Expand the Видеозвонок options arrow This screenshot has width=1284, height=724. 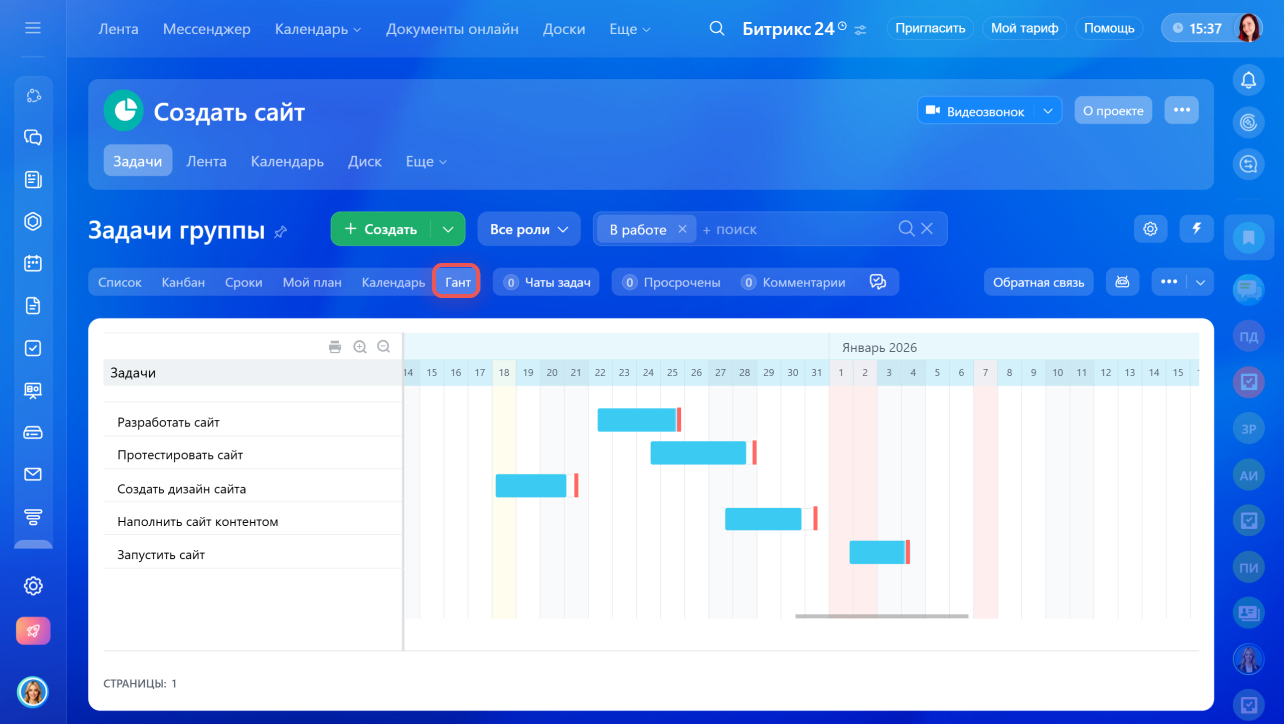tap(1047, 111)
